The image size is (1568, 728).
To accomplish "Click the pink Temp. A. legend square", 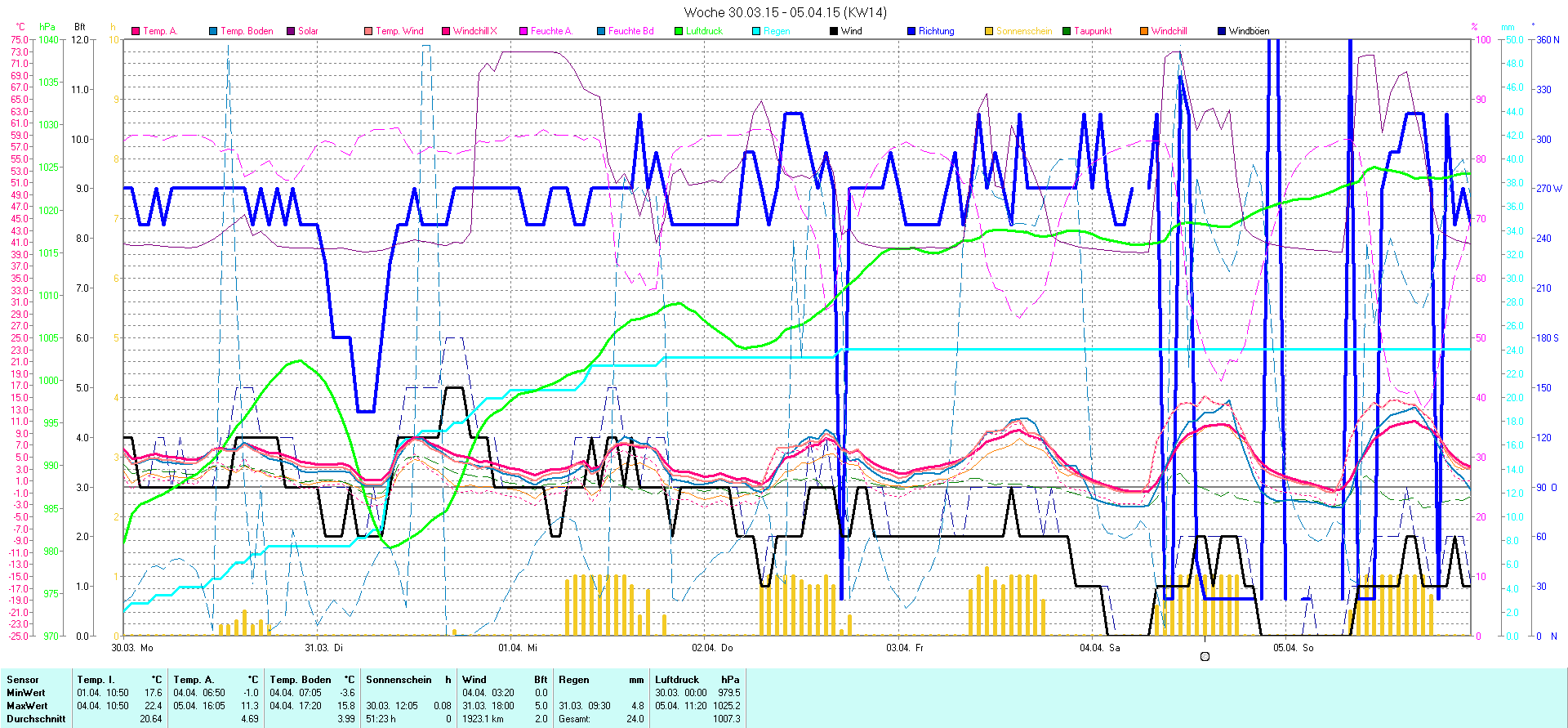I will pyautogui.click(x=136, y=31).
